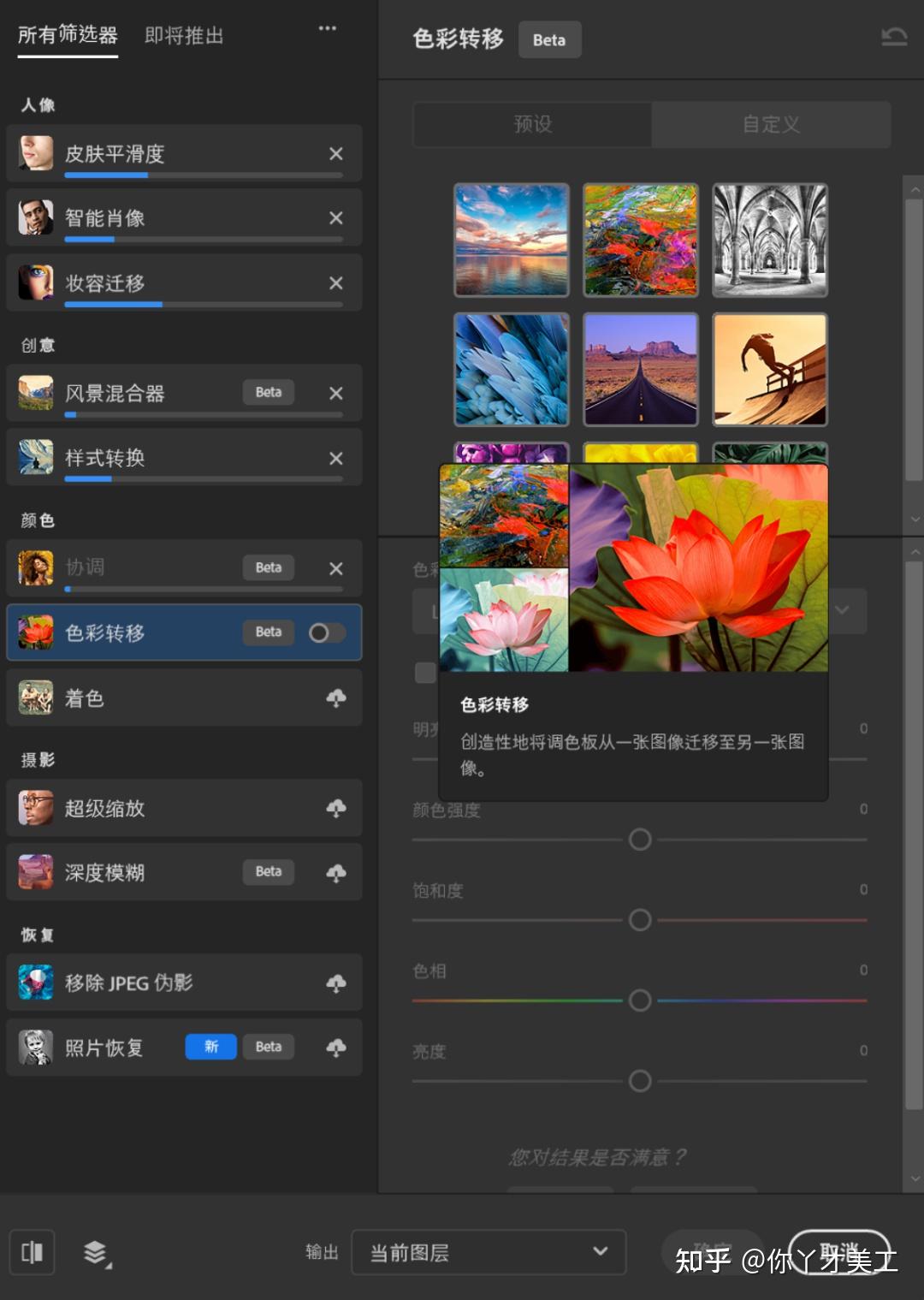Switch to the 即将推出 tab

click(x=183, y=36)
